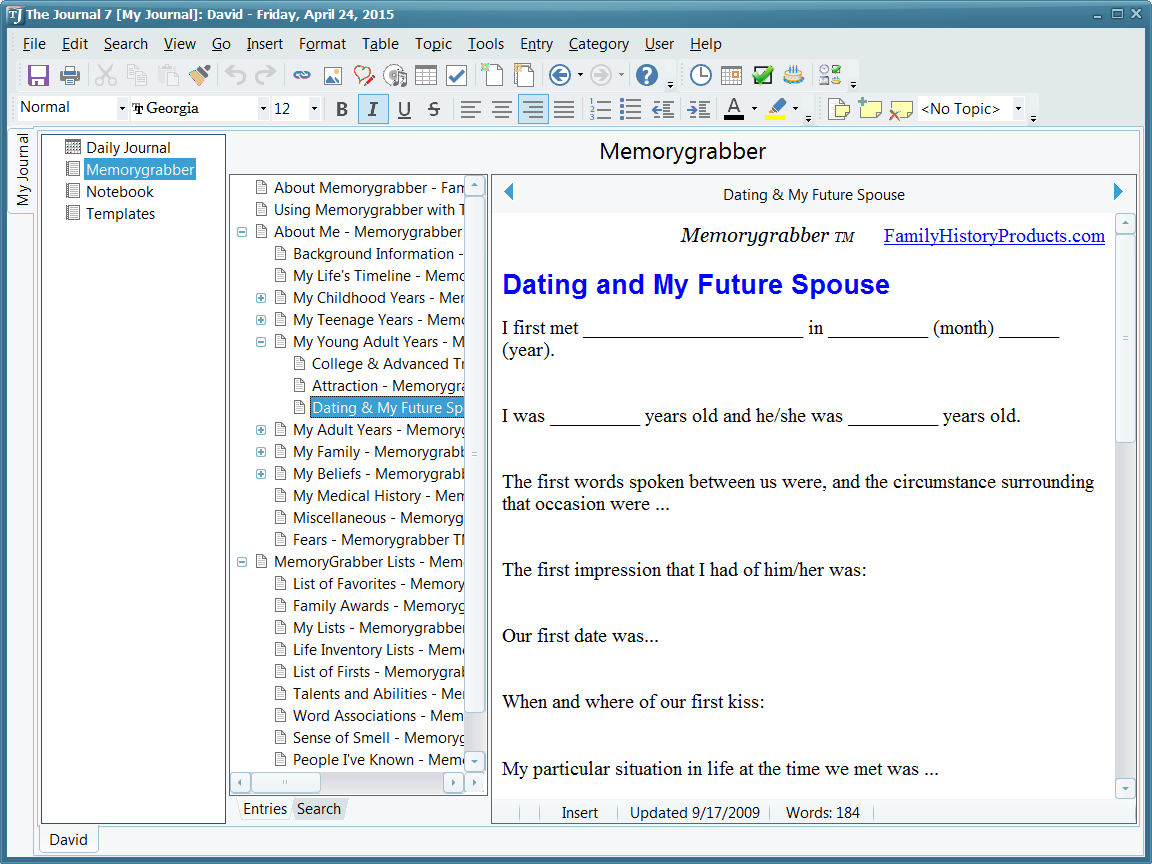Screen dimensions: 1152x864
Task: Open Help using the question mark icon
Action: (x=647, y=75)
